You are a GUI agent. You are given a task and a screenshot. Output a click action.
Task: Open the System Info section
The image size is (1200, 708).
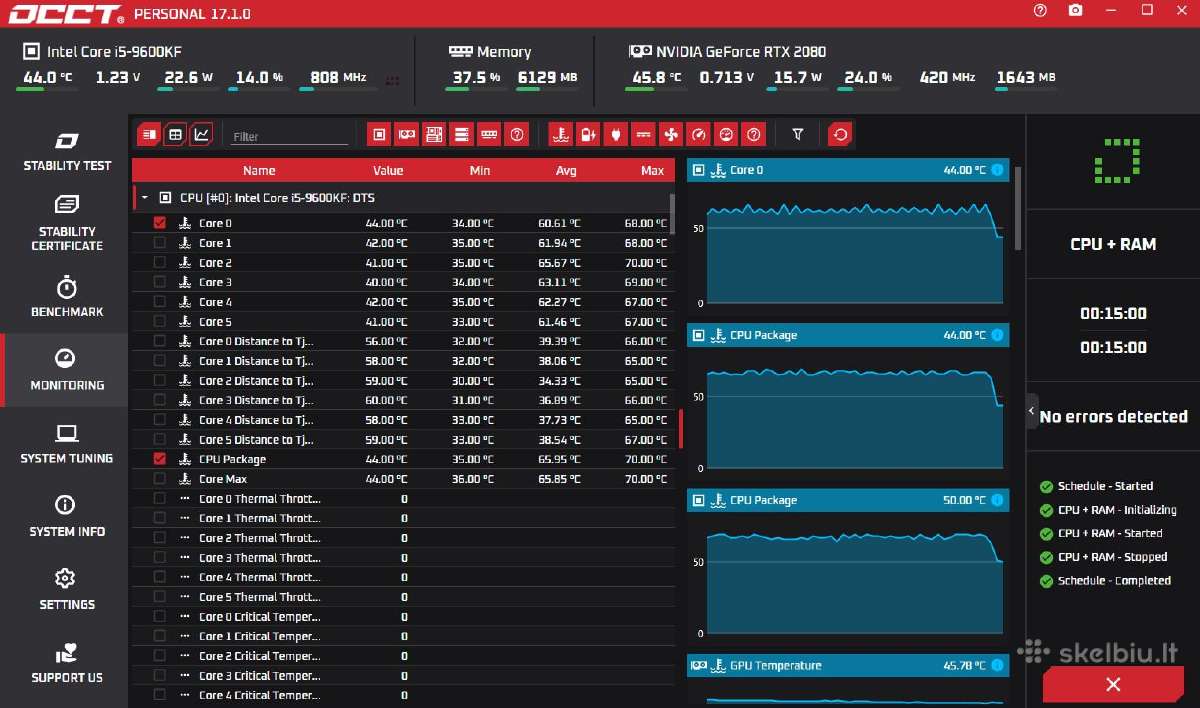(x=67, y=516)
